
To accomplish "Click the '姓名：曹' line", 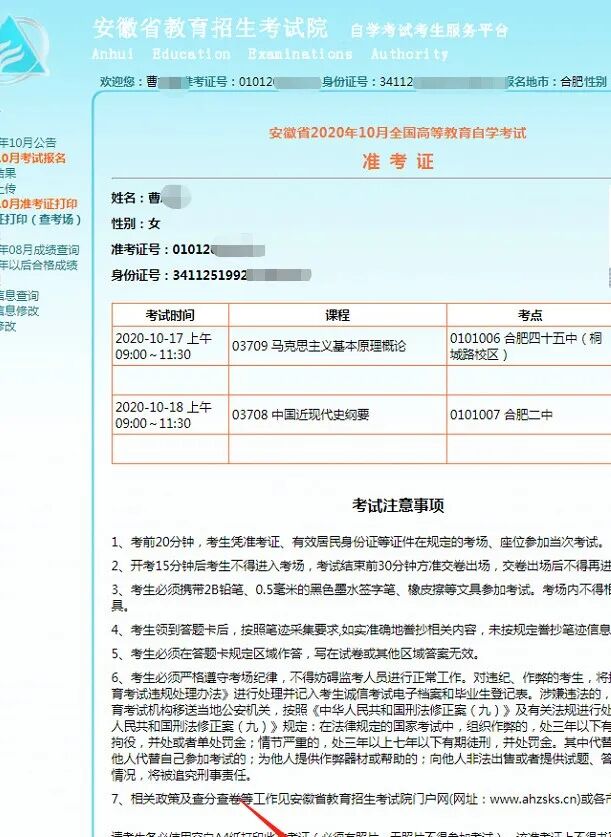I will (150, 198).
